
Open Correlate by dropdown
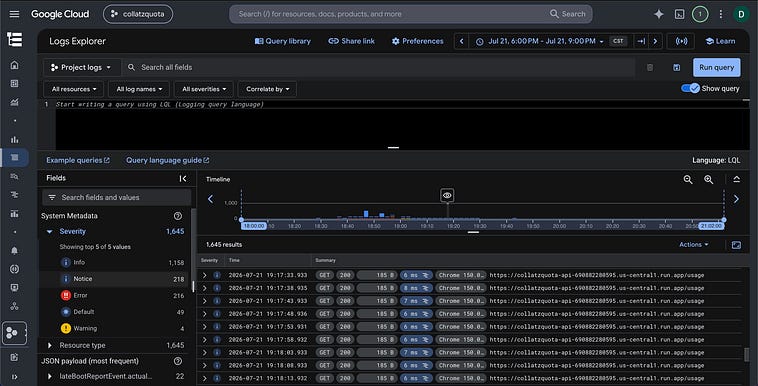[267, 89]
